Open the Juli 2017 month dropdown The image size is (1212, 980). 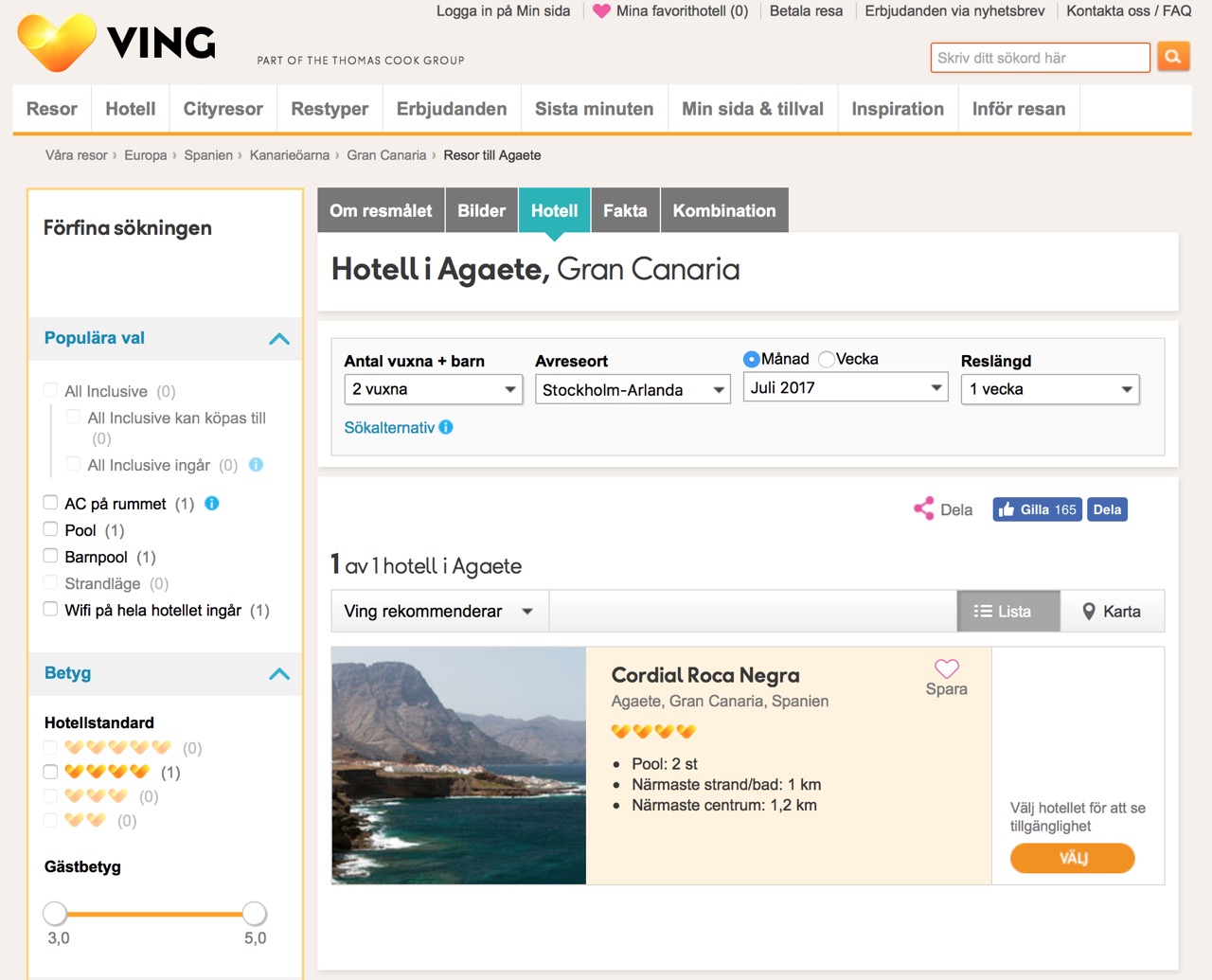846,387
